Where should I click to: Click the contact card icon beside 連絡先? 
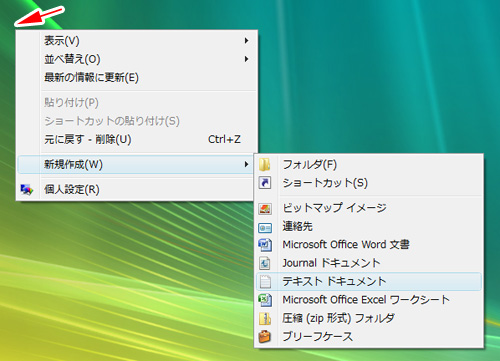tap(265, 228)
